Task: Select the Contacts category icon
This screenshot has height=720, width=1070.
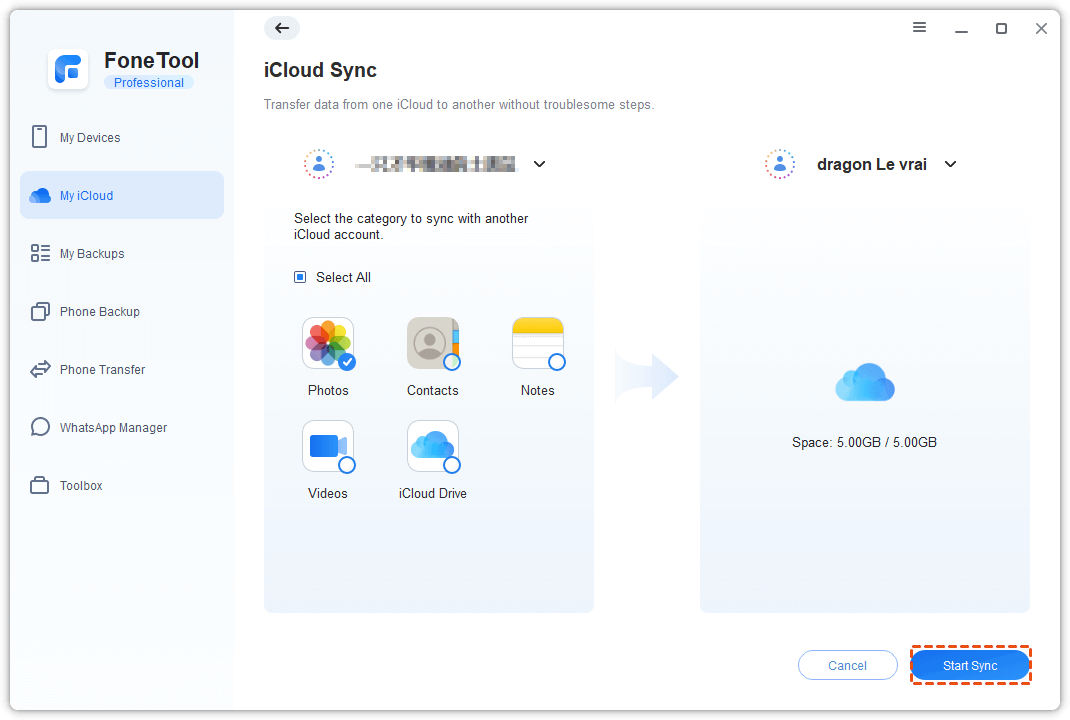Action: coord(432,343)
